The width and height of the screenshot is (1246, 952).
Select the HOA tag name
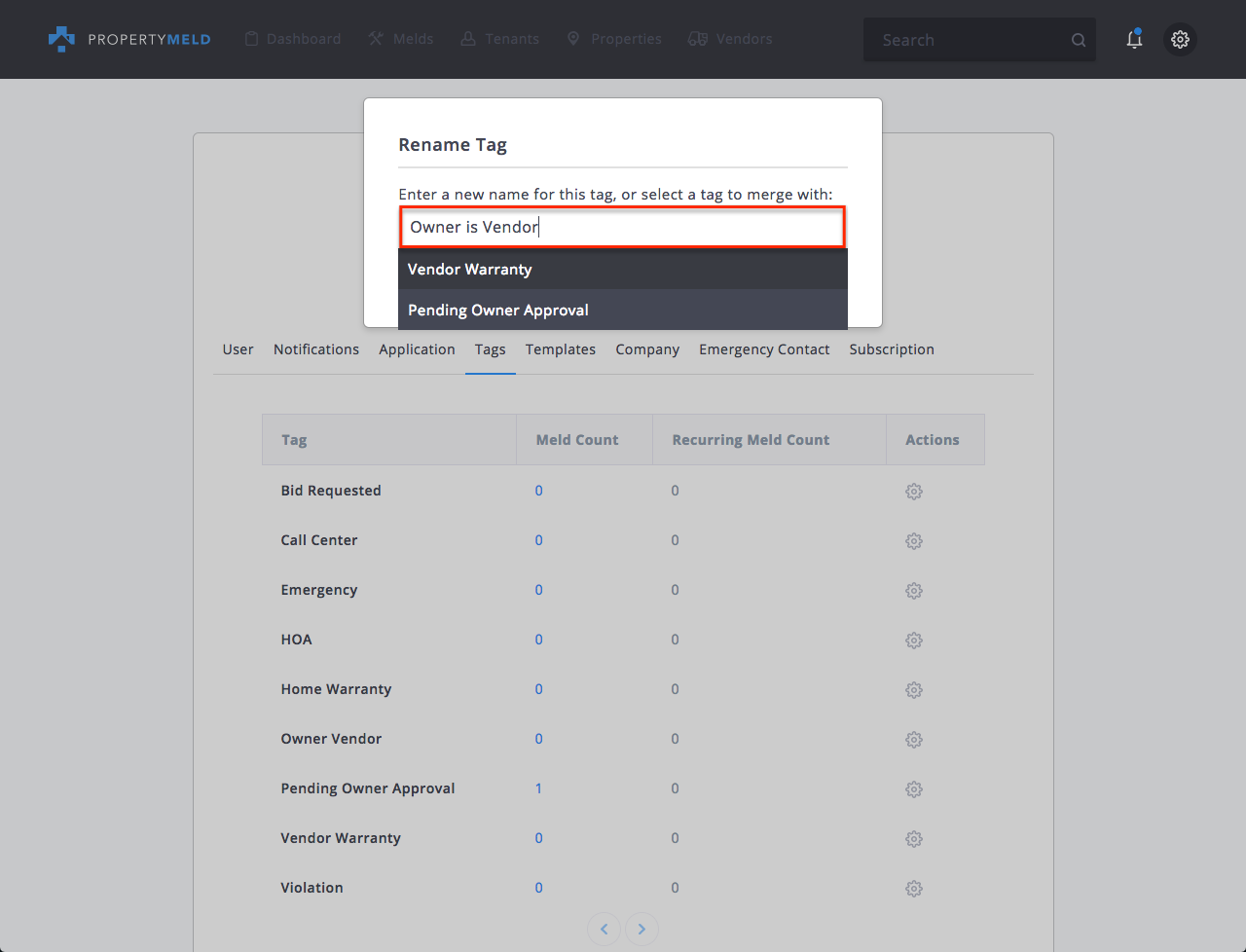coord(297,640)
